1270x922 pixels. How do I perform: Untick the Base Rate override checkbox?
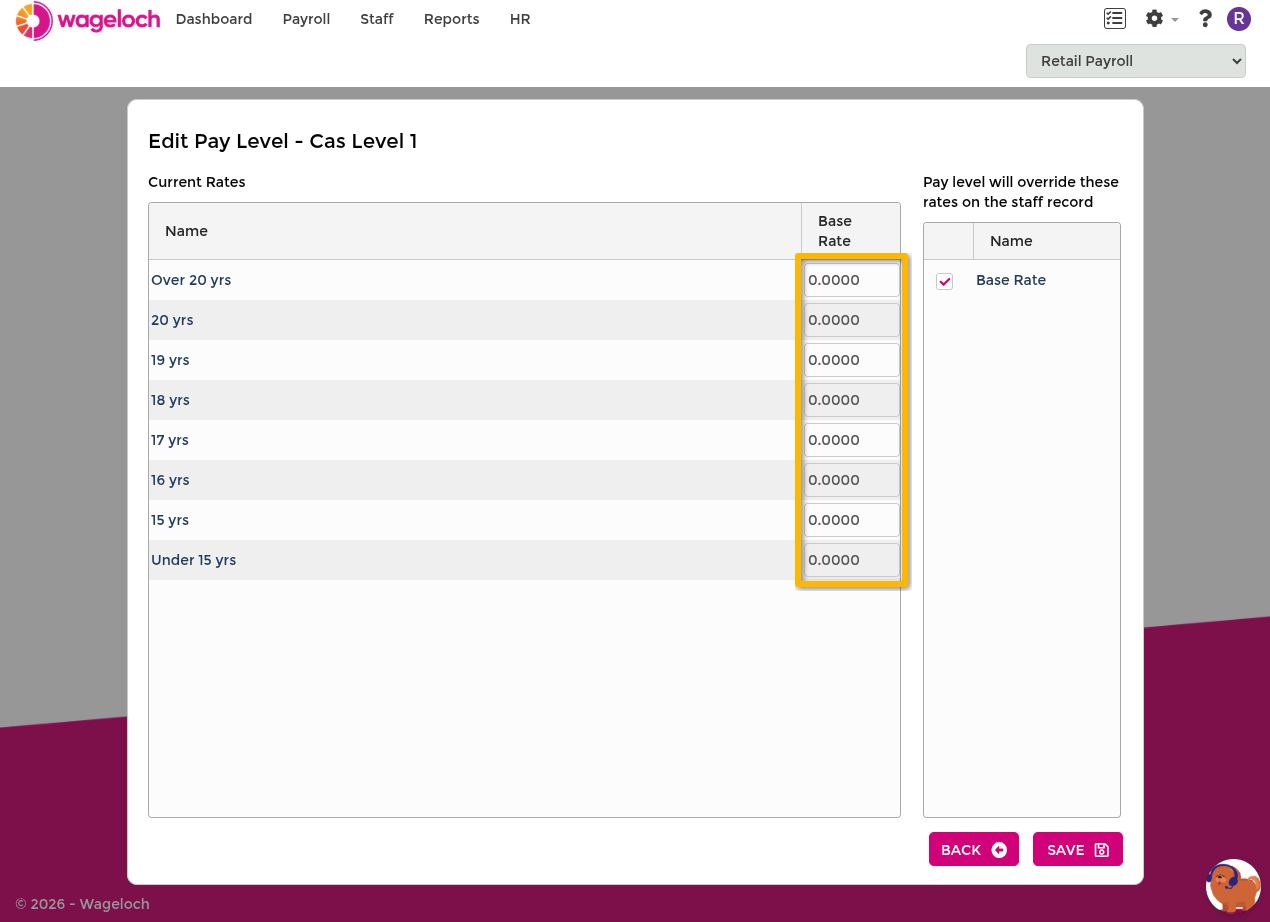point(944,281)
